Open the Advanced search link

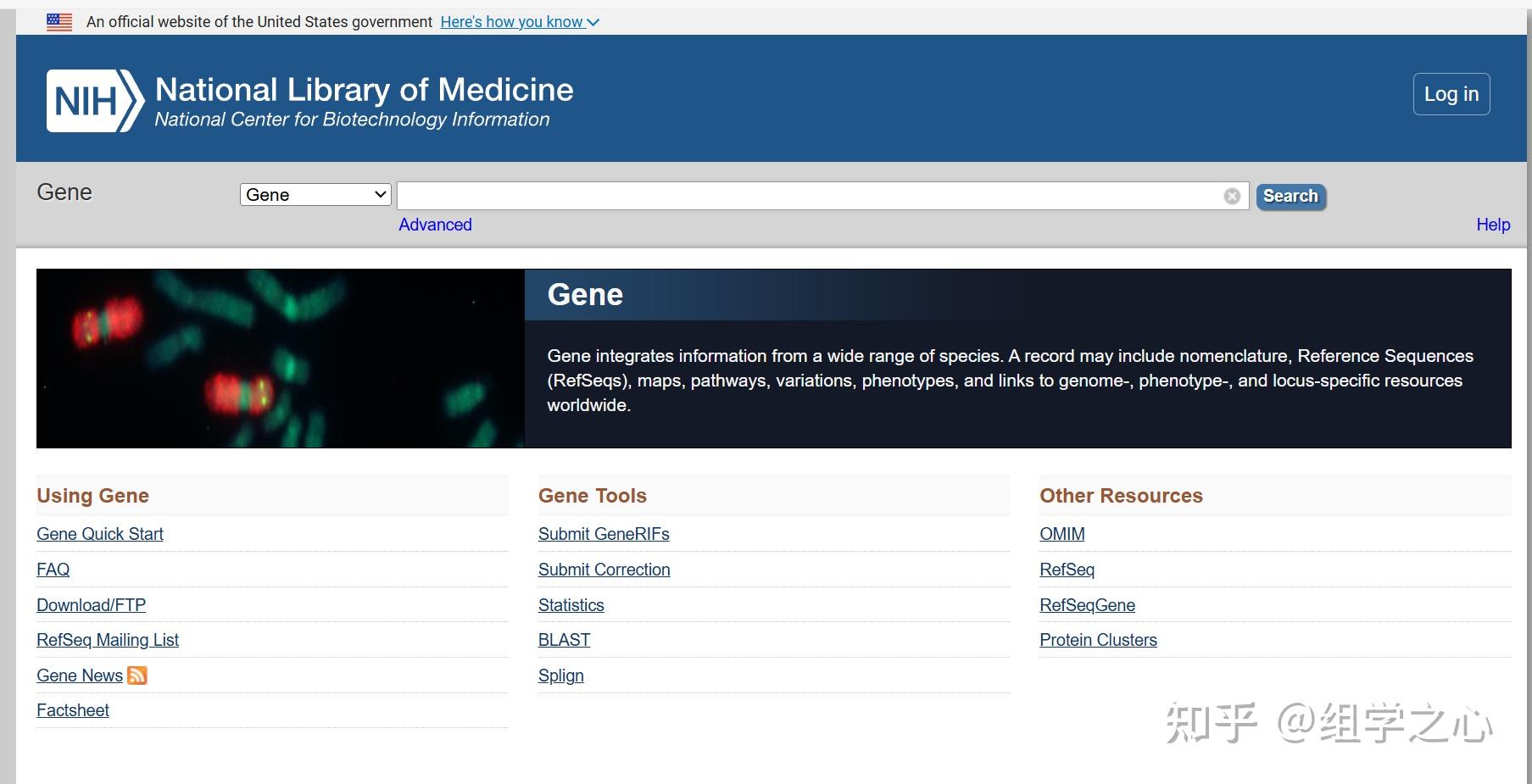[435, 225]
